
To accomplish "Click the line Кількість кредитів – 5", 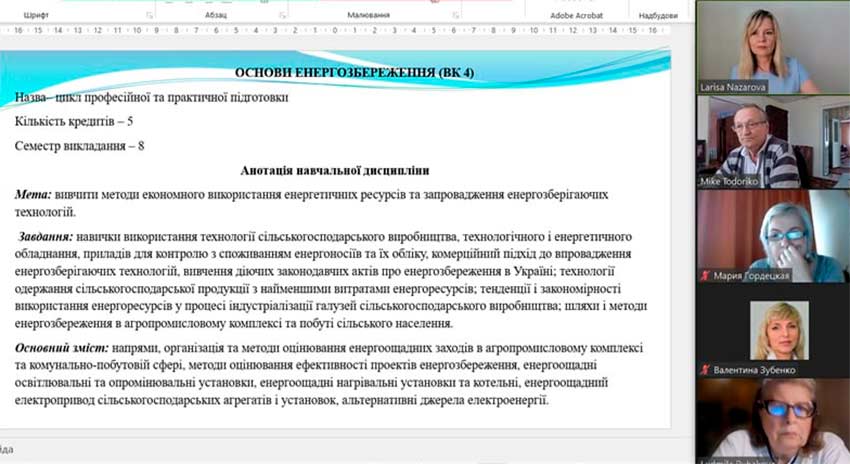I will pos(74,122).
